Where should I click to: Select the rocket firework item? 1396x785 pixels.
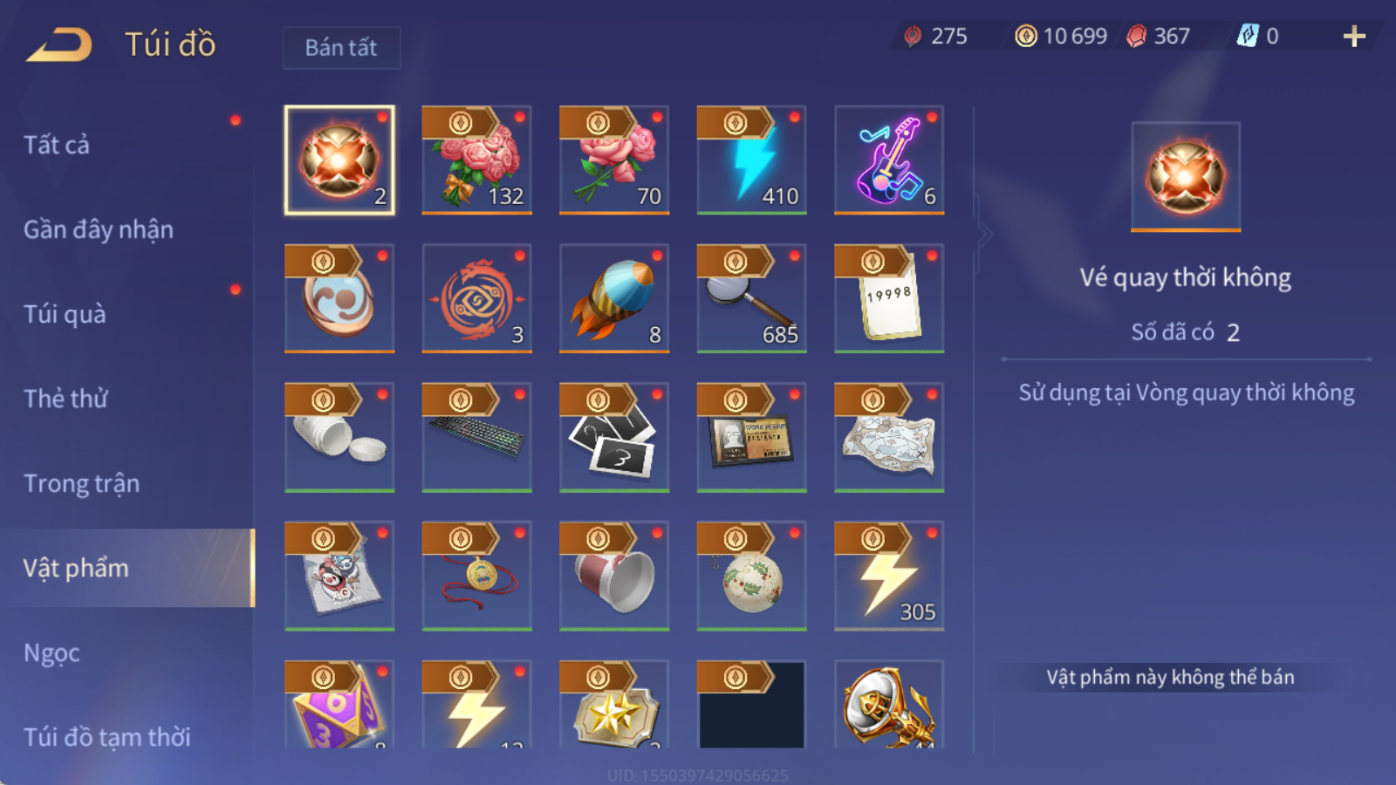tap(614, 298)
